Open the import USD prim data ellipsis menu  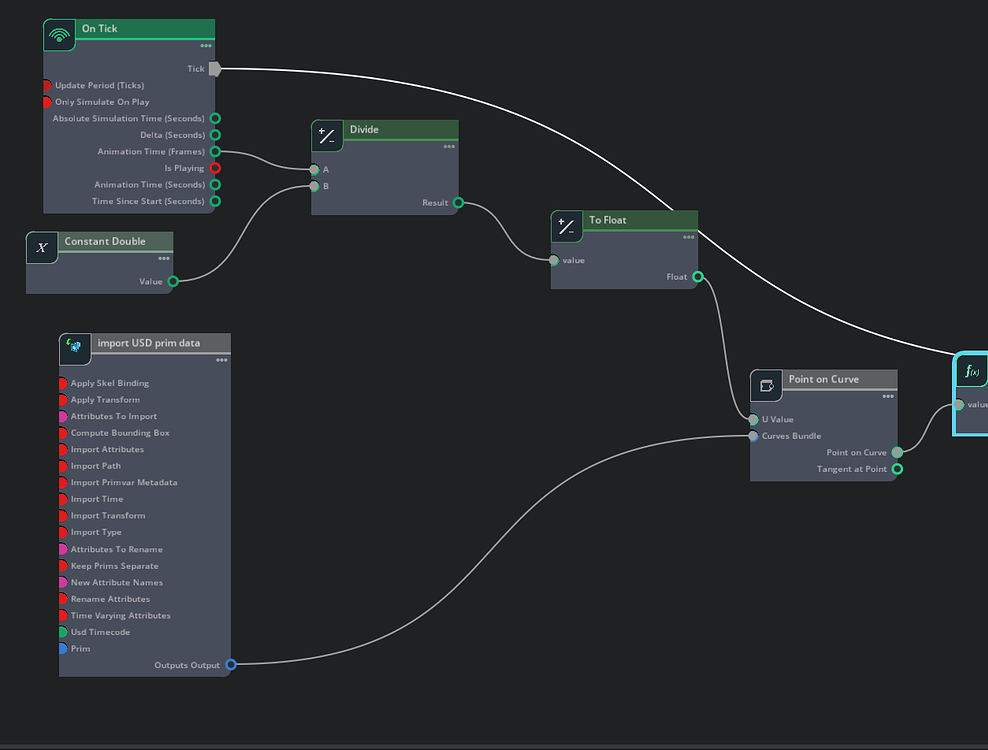pos(220,360)
